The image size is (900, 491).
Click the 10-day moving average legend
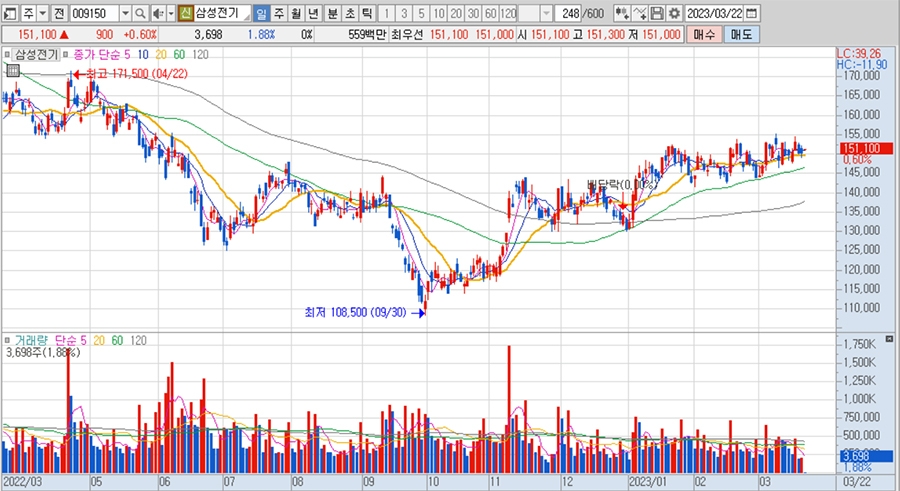tap(142, 55)
